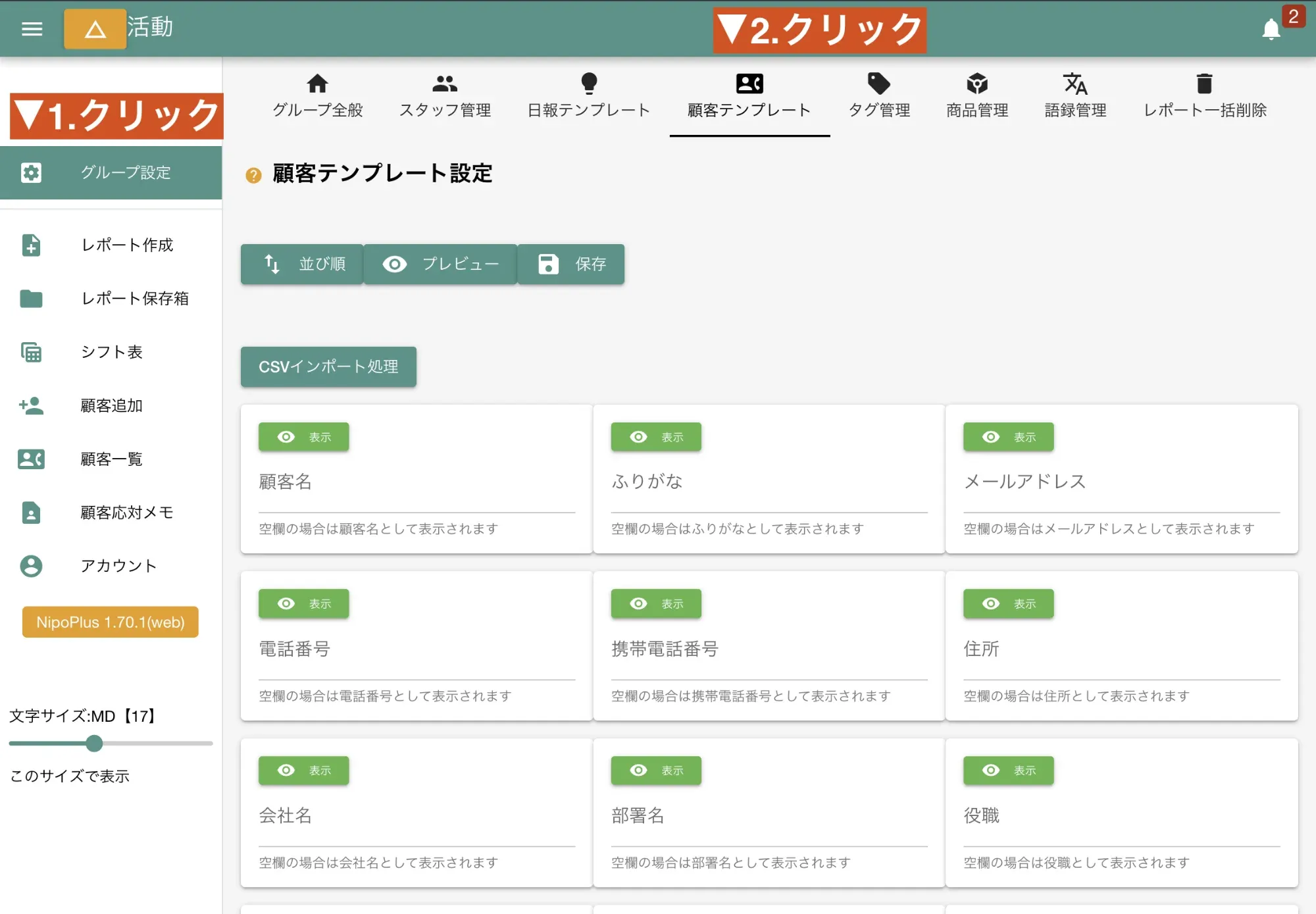The height and width of the screenshot is (914, 1316).
Task: Toggle visibility of the 顧客名 field
Action: (303, 436)
